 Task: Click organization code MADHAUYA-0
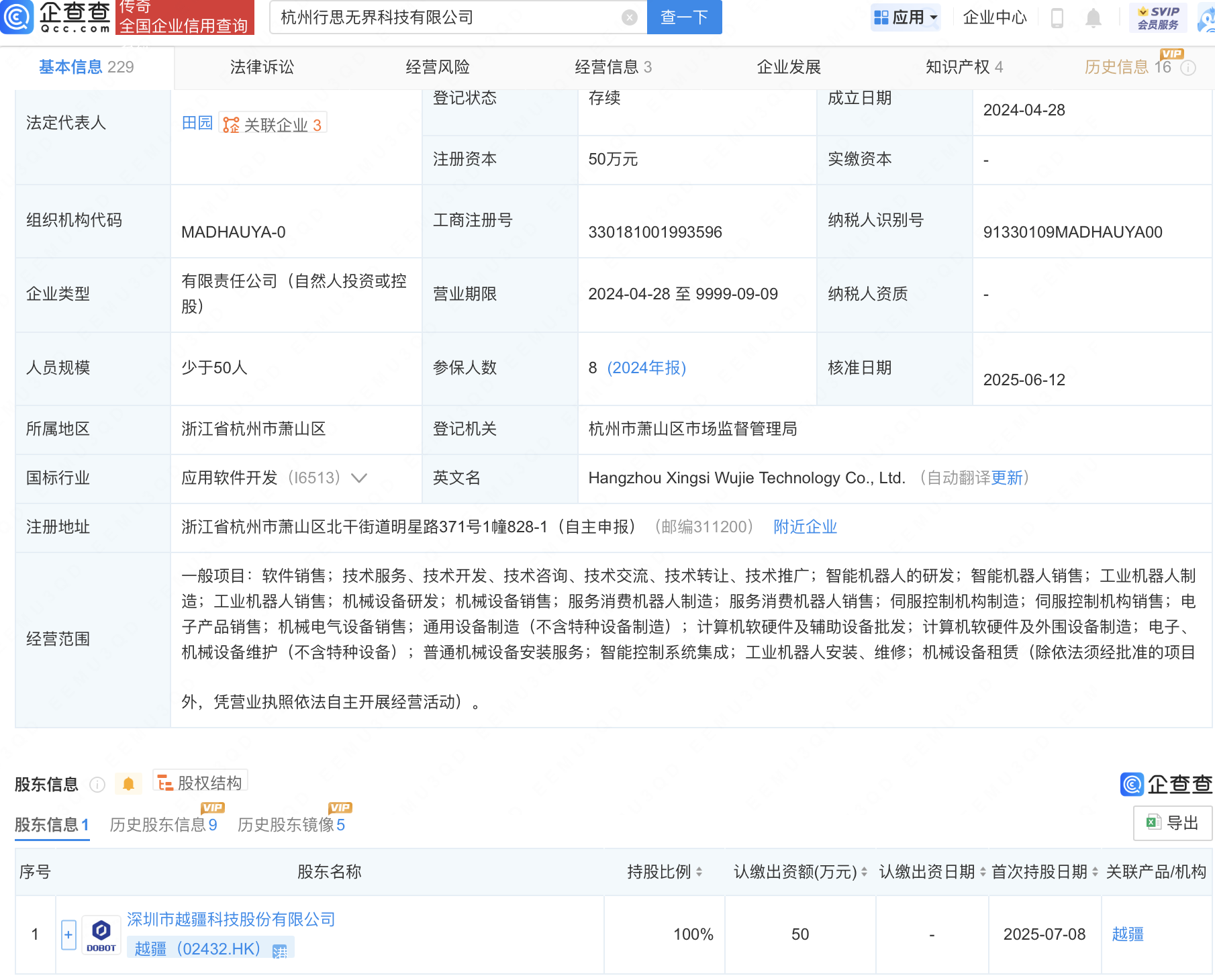point(234,232)
